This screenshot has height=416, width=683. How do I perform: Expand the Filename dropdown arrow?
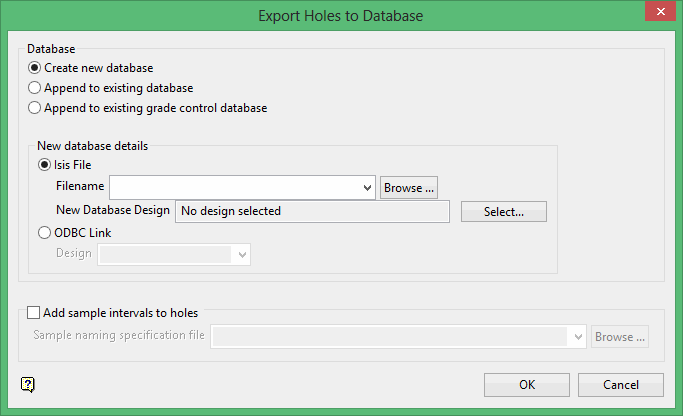pos(366,187)
